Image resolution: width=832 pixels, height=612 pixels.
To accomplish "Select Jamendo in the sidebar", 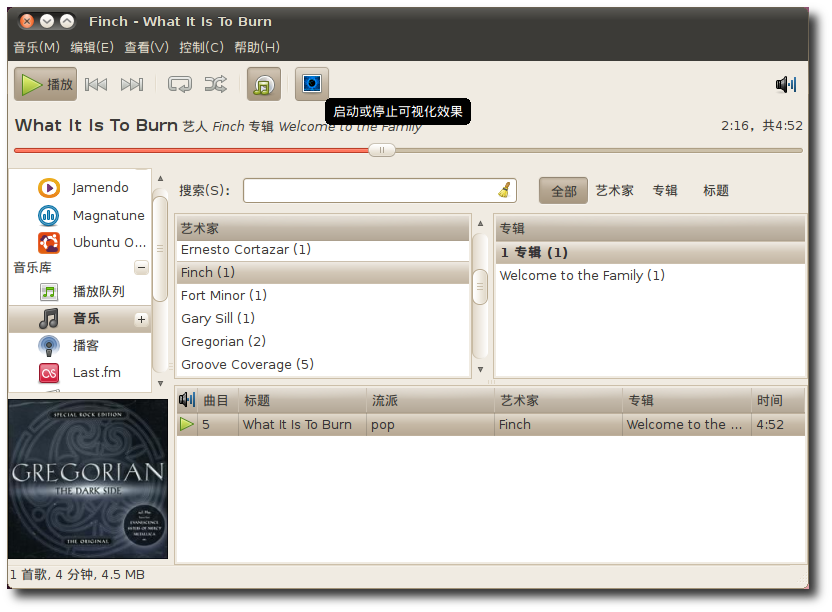I will coord(82,188).
